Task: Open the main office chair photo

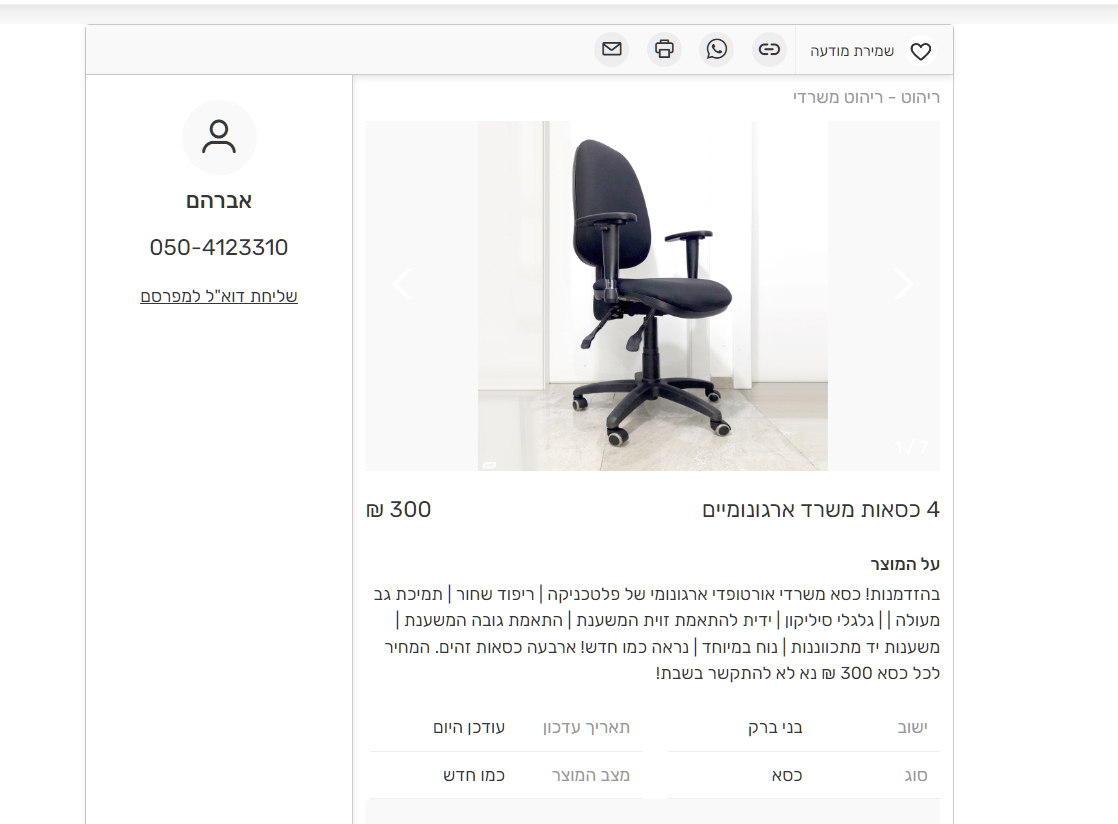Action: (652, 296)
